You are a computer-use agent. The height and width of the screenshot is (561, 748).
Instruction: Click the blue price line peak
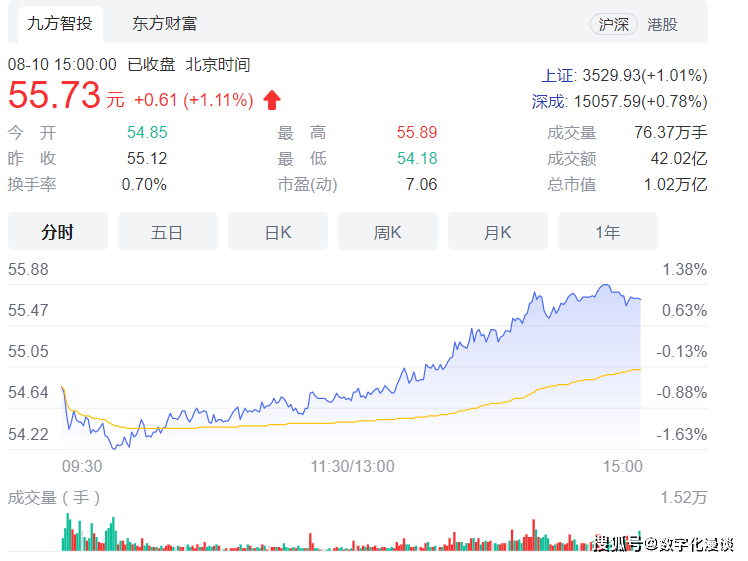[604, 286]
